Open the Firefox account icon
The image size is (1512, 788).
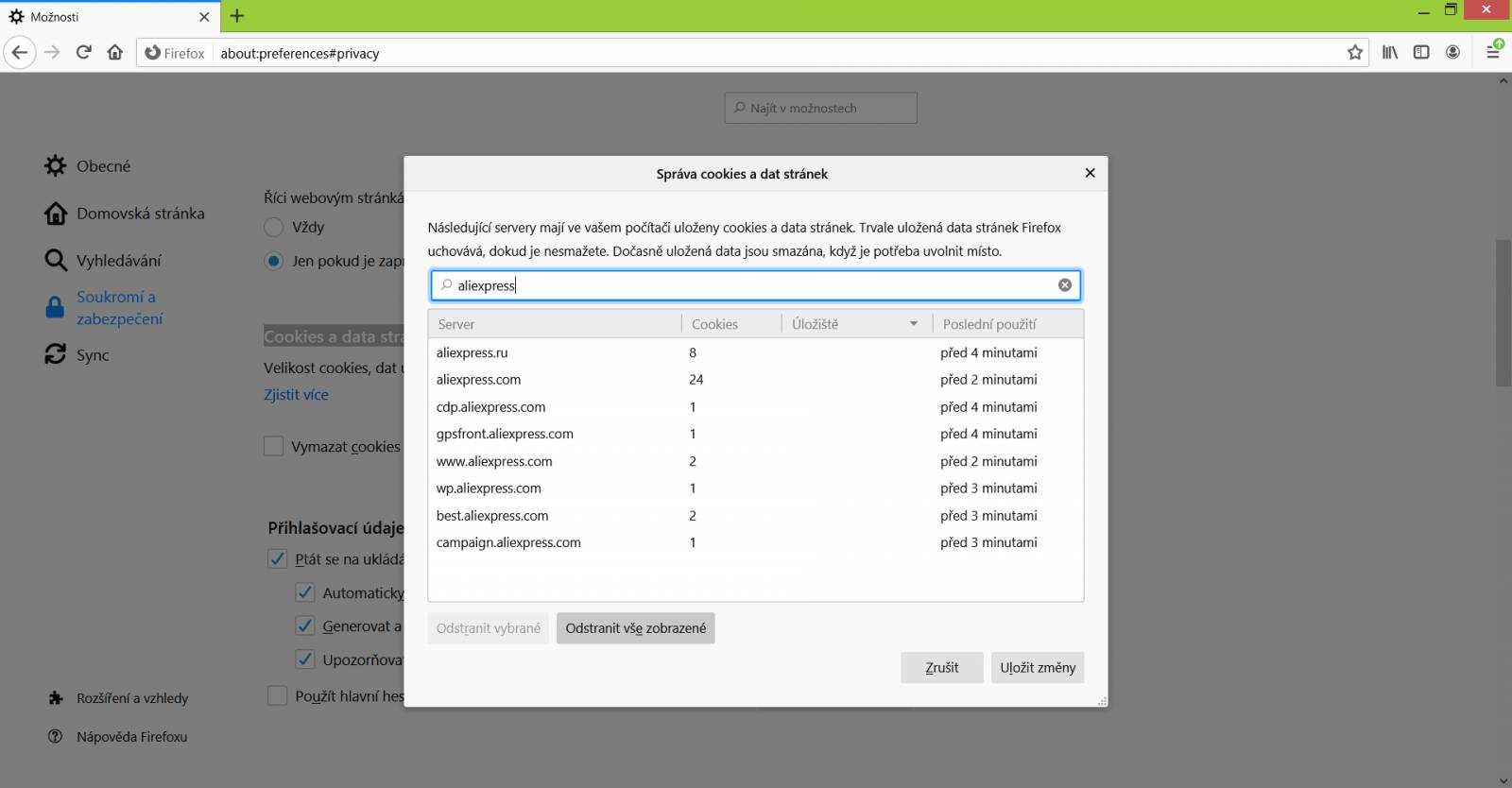pyautogui.click(x=1453, y=53)
